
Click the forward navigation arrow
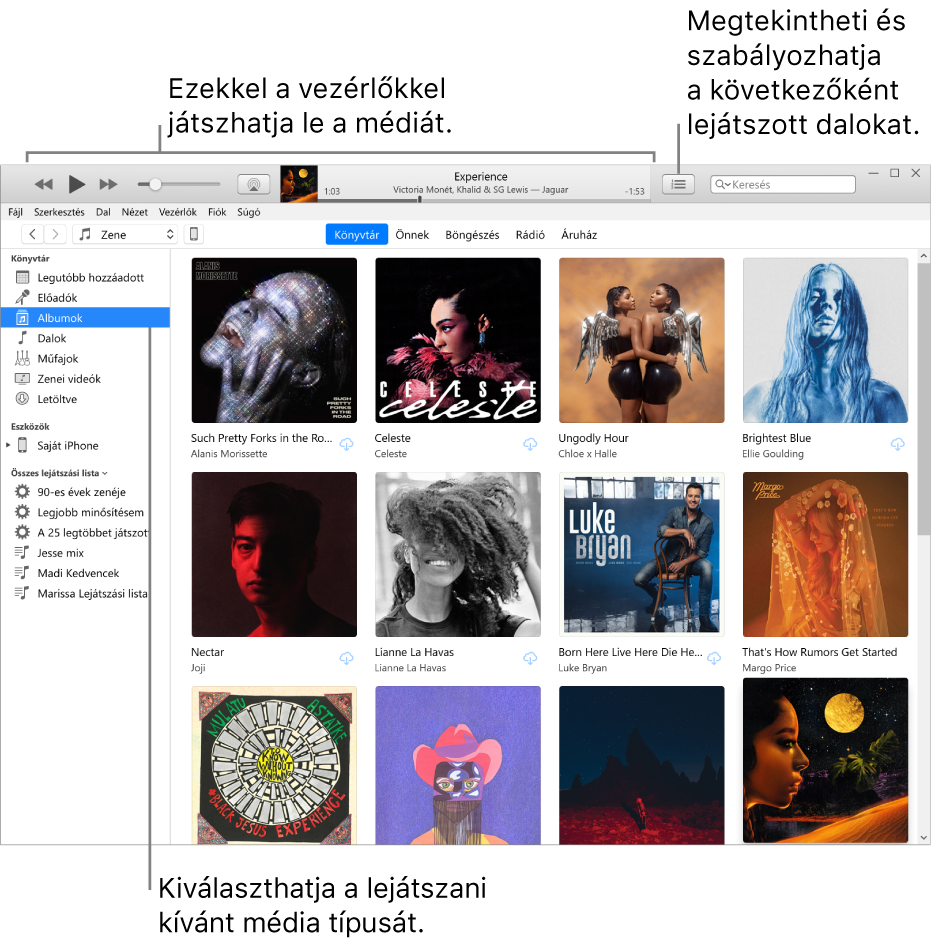(55, 234)
